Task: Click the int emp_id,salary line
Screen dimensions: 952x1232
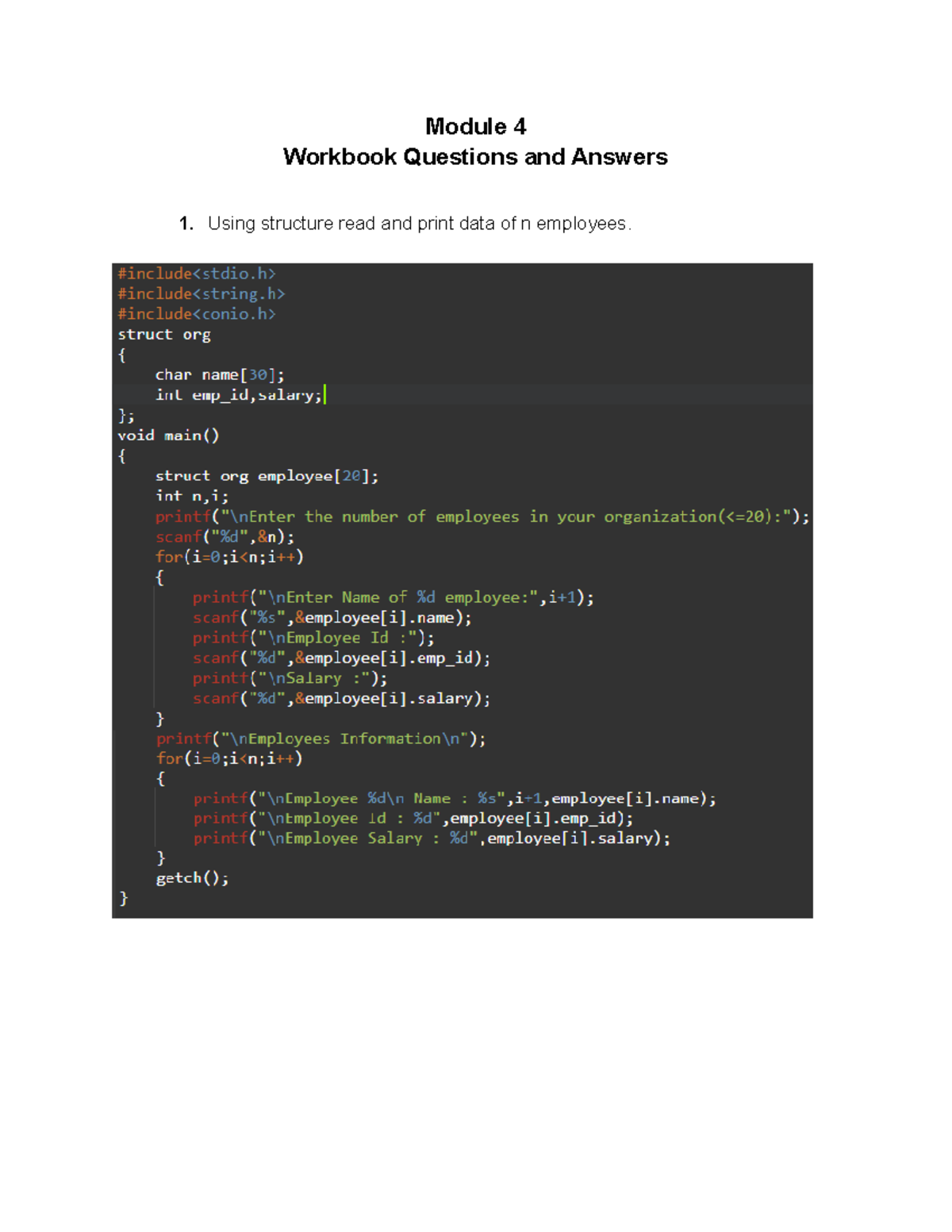Action: point(238,394)
